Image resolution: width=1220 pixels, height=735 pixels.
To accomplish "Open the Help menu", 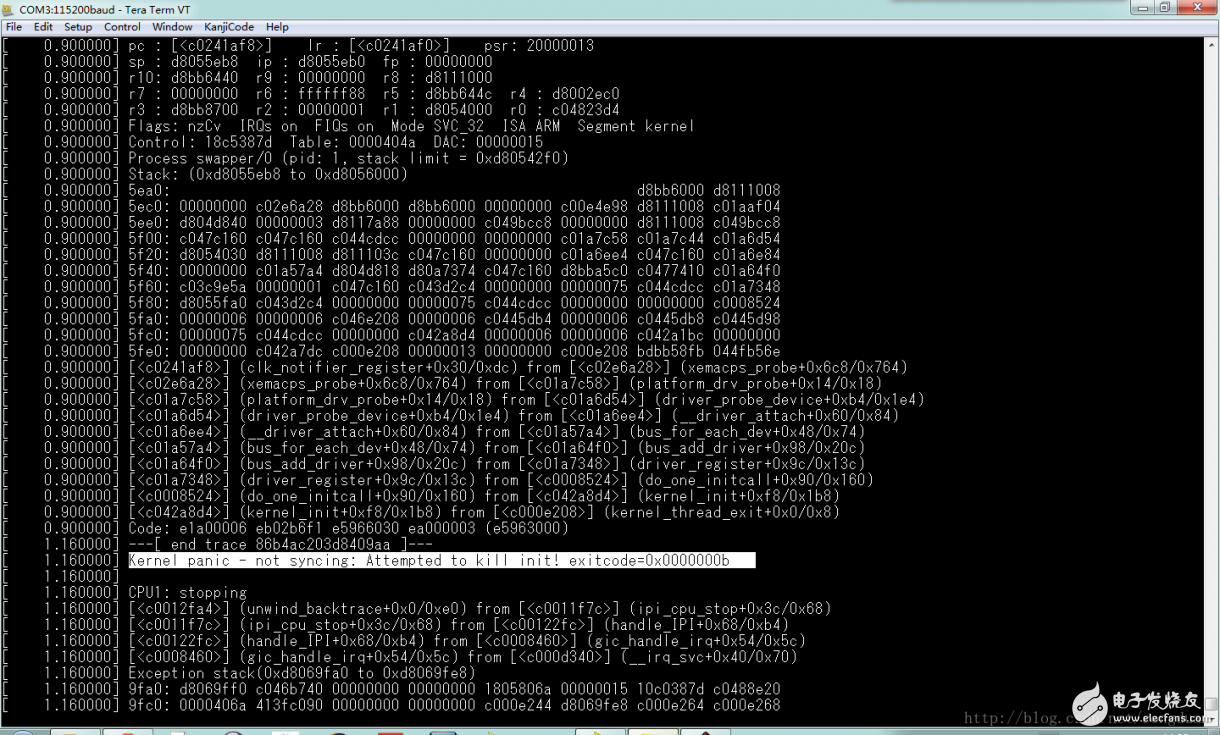I will 277,27.
